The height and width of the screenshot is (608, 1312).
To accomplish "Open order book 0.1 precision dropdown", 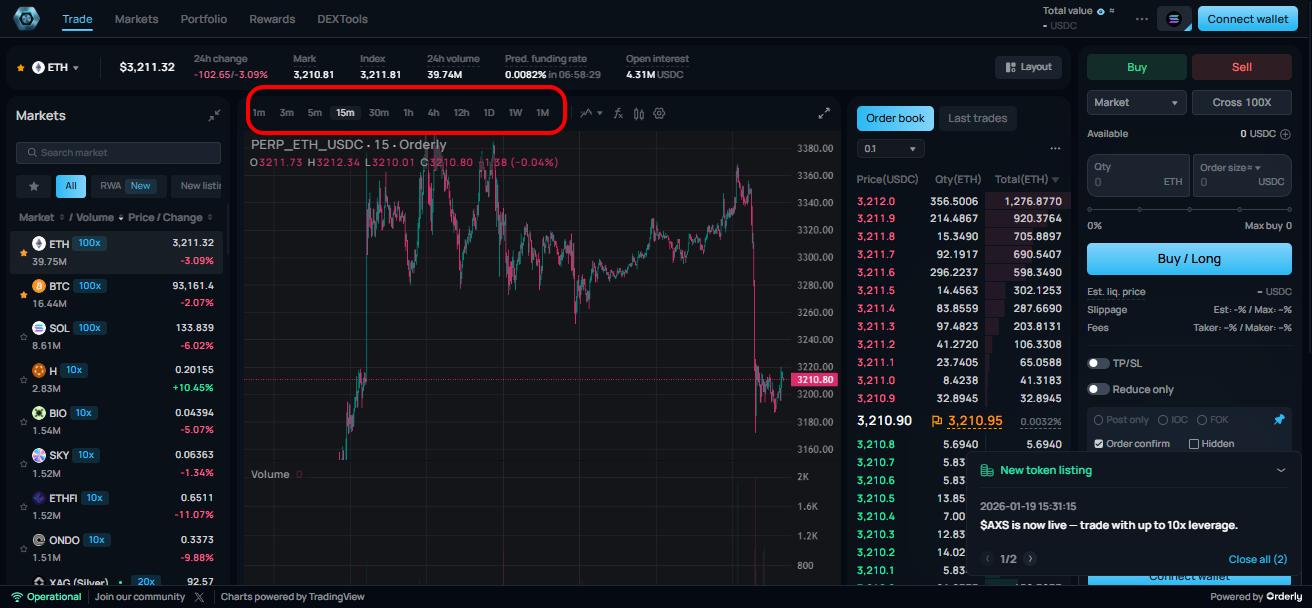I will click(x=890, y=149).
